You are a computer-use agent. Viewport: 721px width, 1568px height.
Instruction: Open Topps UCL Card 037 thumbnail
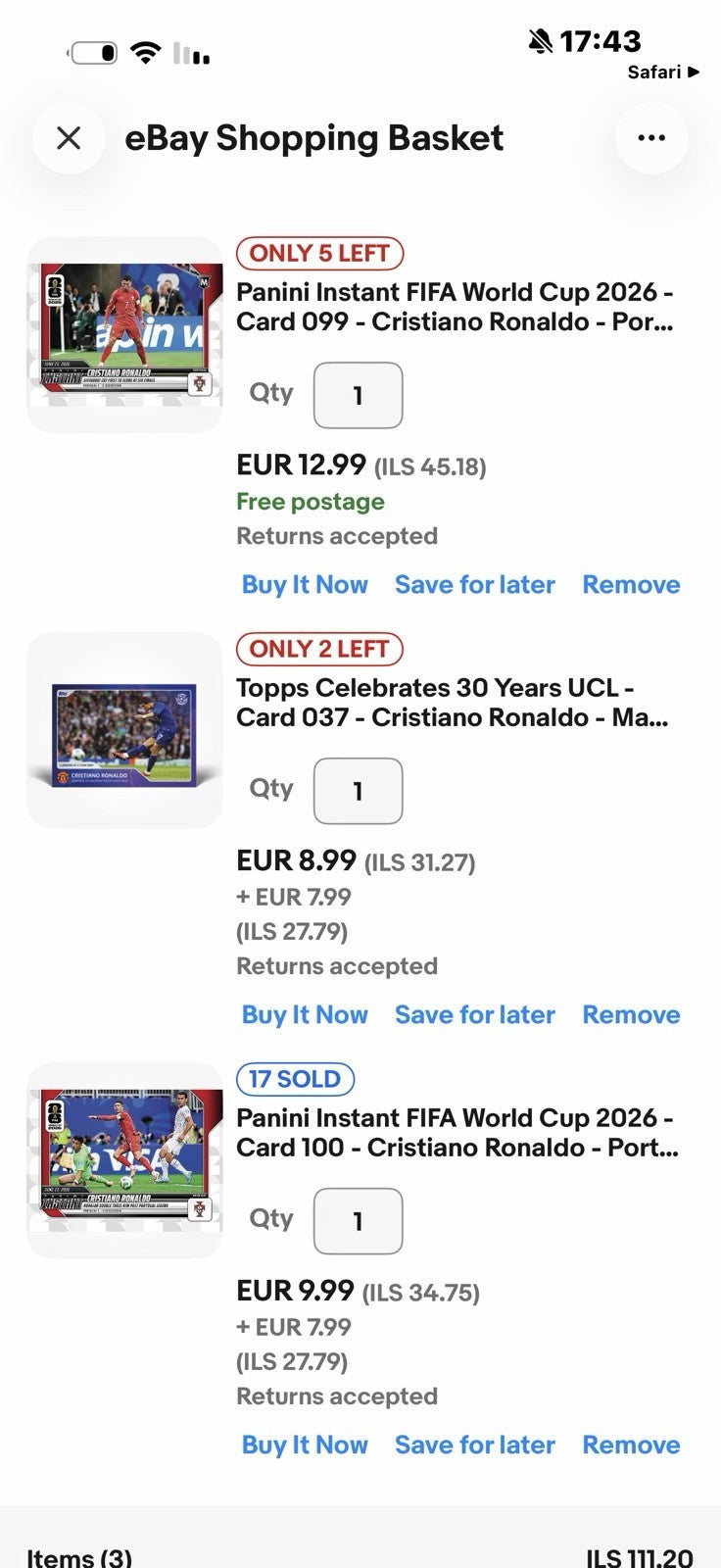(124, 730)
